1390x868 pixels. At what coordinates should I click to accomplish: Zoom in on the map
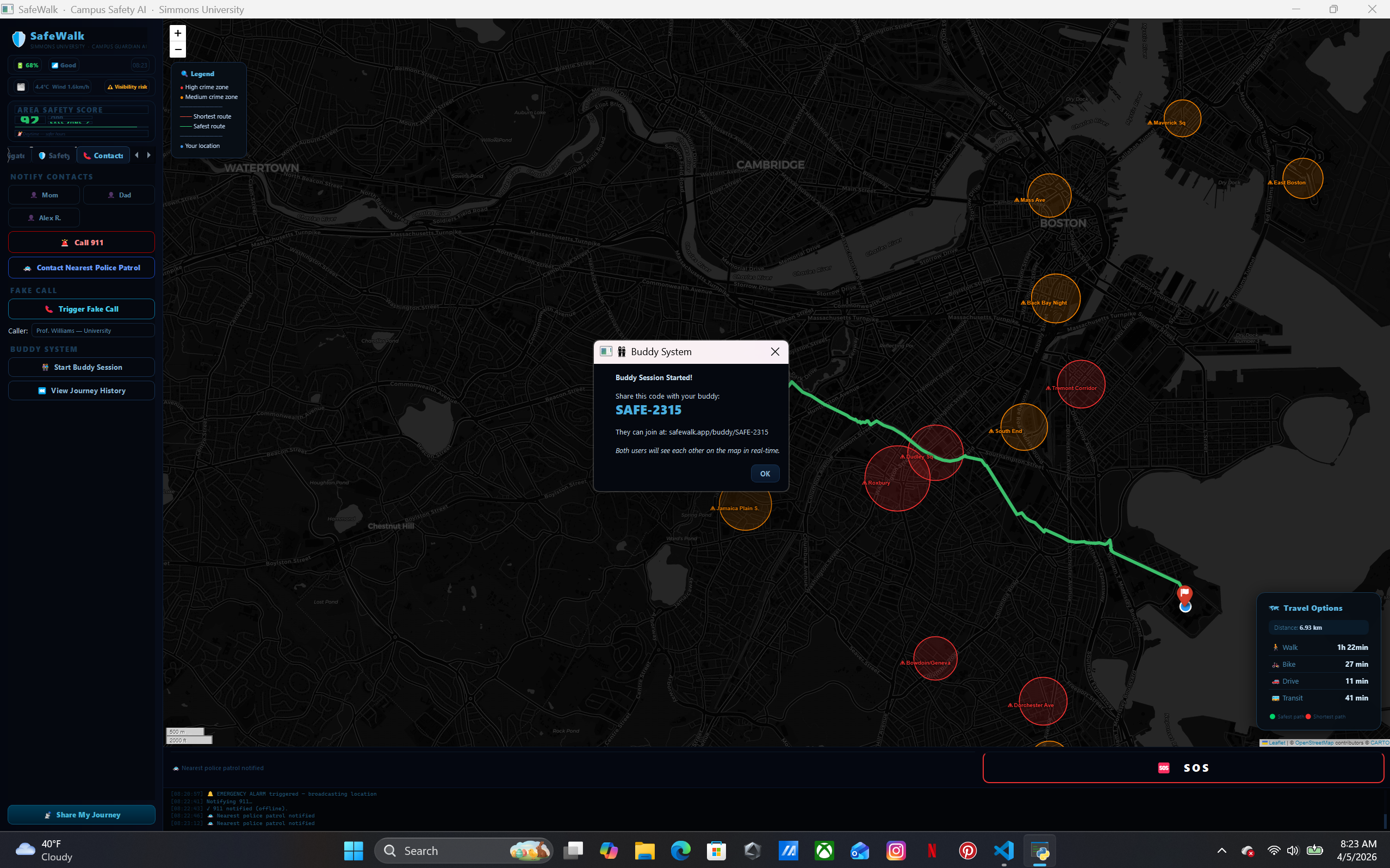[x=178, y=33]
